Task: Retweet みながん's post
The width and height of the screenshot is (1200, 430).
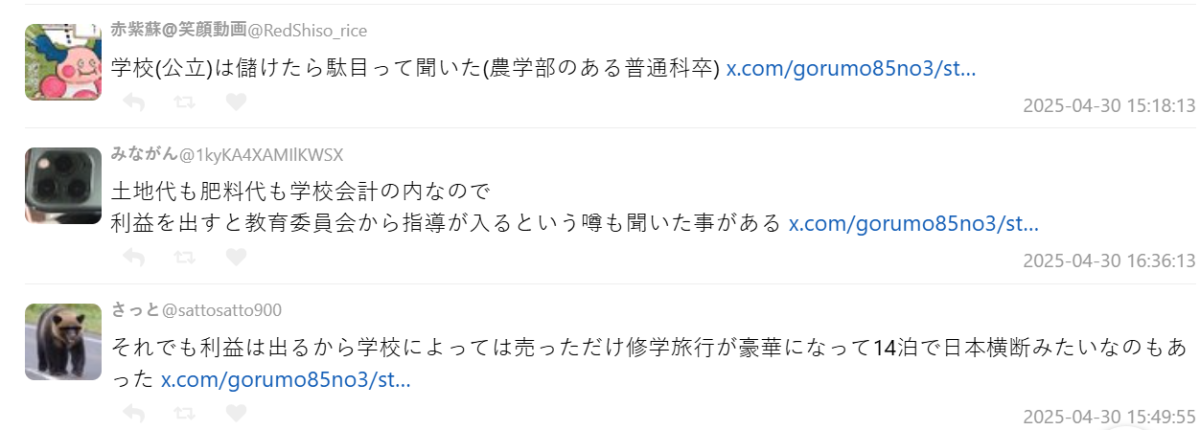Action: tap(185, 257)
